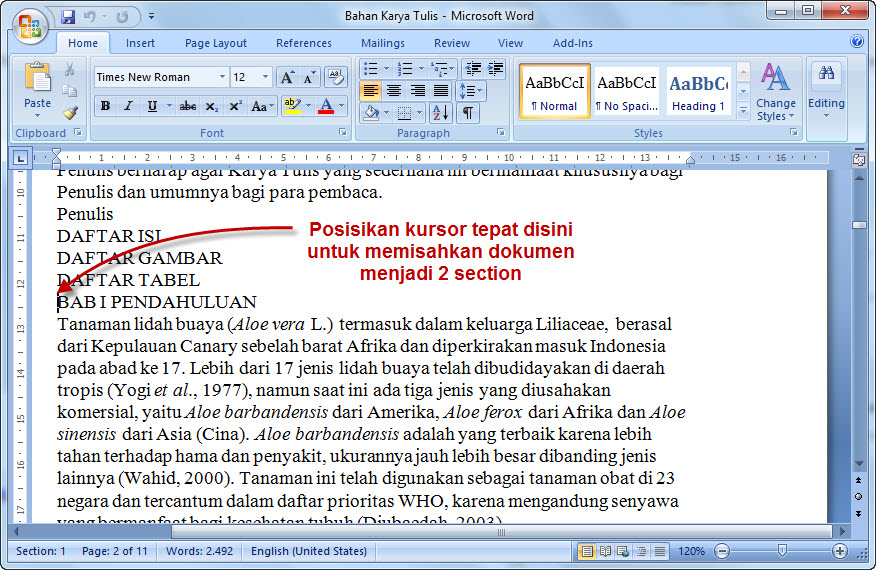Redo the last action

pyautogui.click(x=122, y=17)
